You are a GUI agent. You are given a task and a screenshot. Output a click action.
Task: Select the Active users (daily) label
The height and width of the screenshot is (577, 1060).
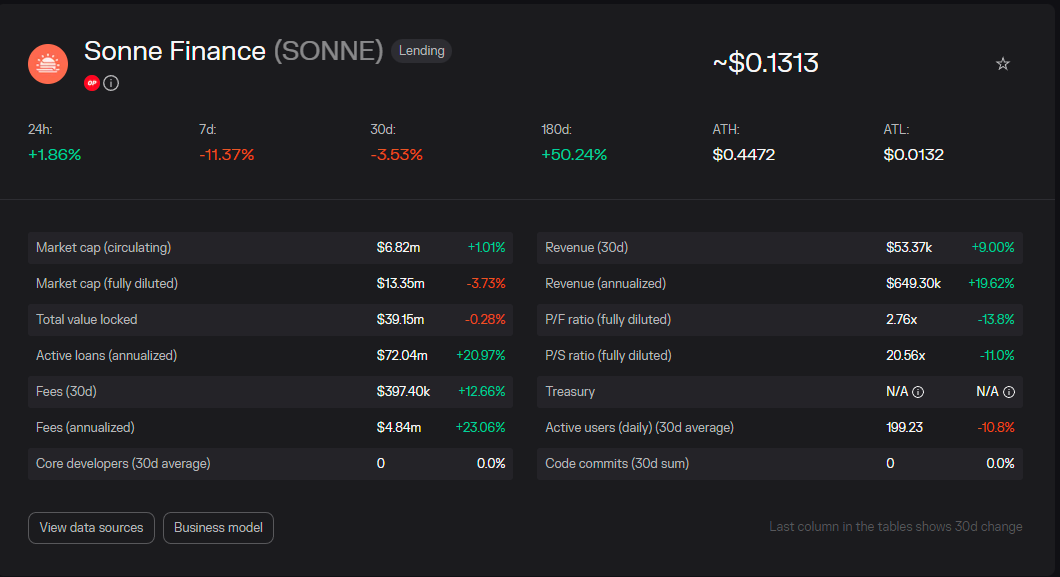(640, 428)
